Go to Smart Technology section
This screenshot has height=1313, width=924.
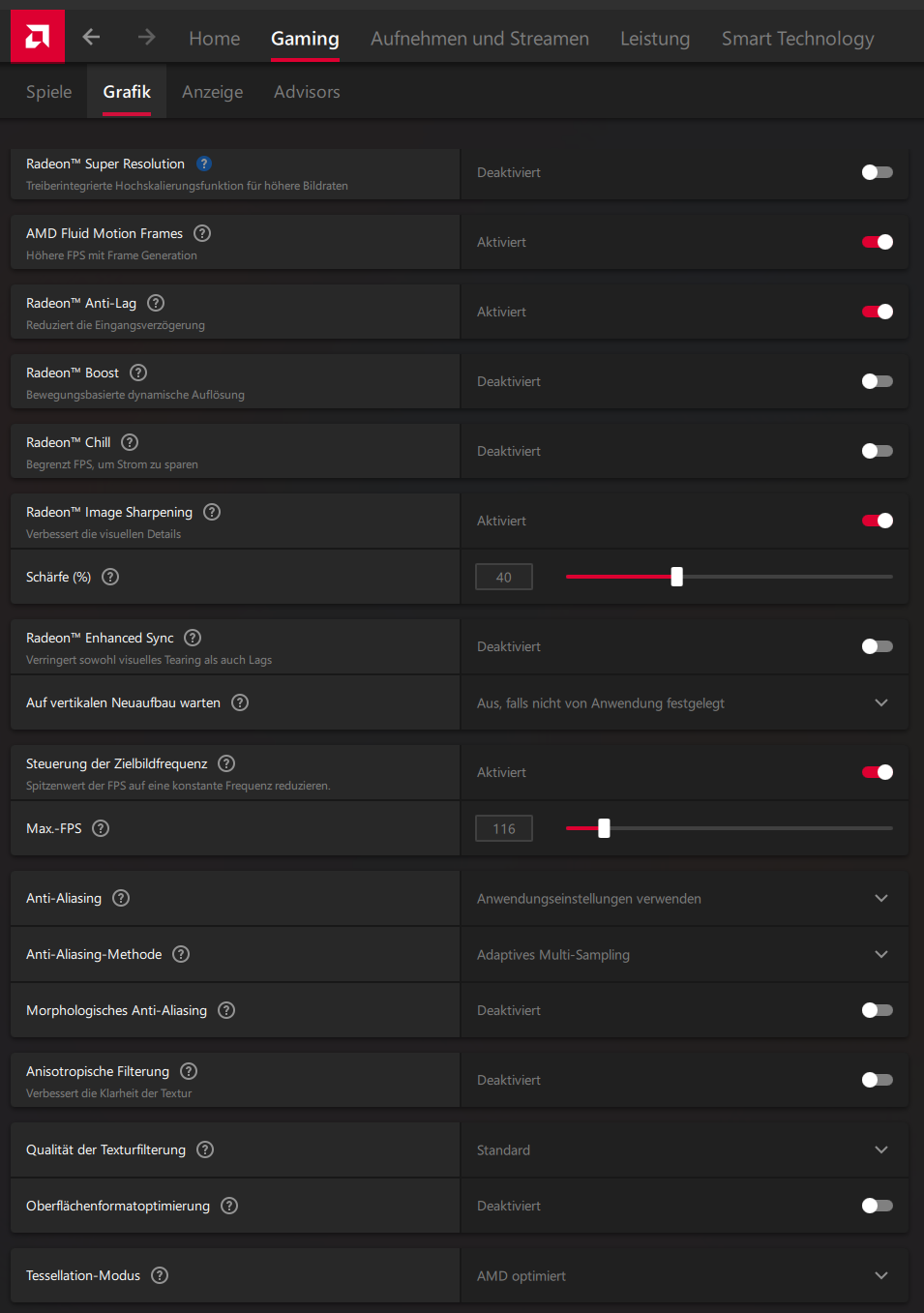click(797, 39)
